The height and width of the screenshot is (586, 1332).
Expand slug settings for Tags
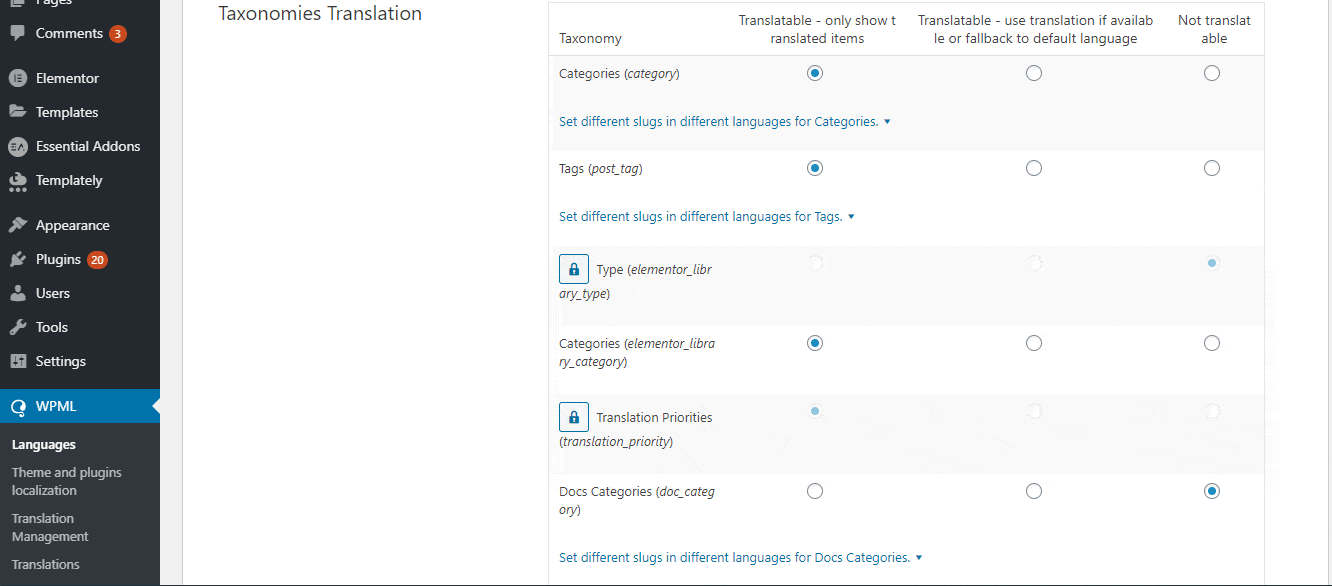[704, 216]
